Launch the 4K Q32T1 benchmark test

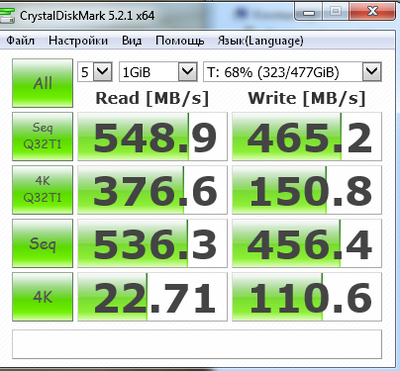click(x=43, y=190)
